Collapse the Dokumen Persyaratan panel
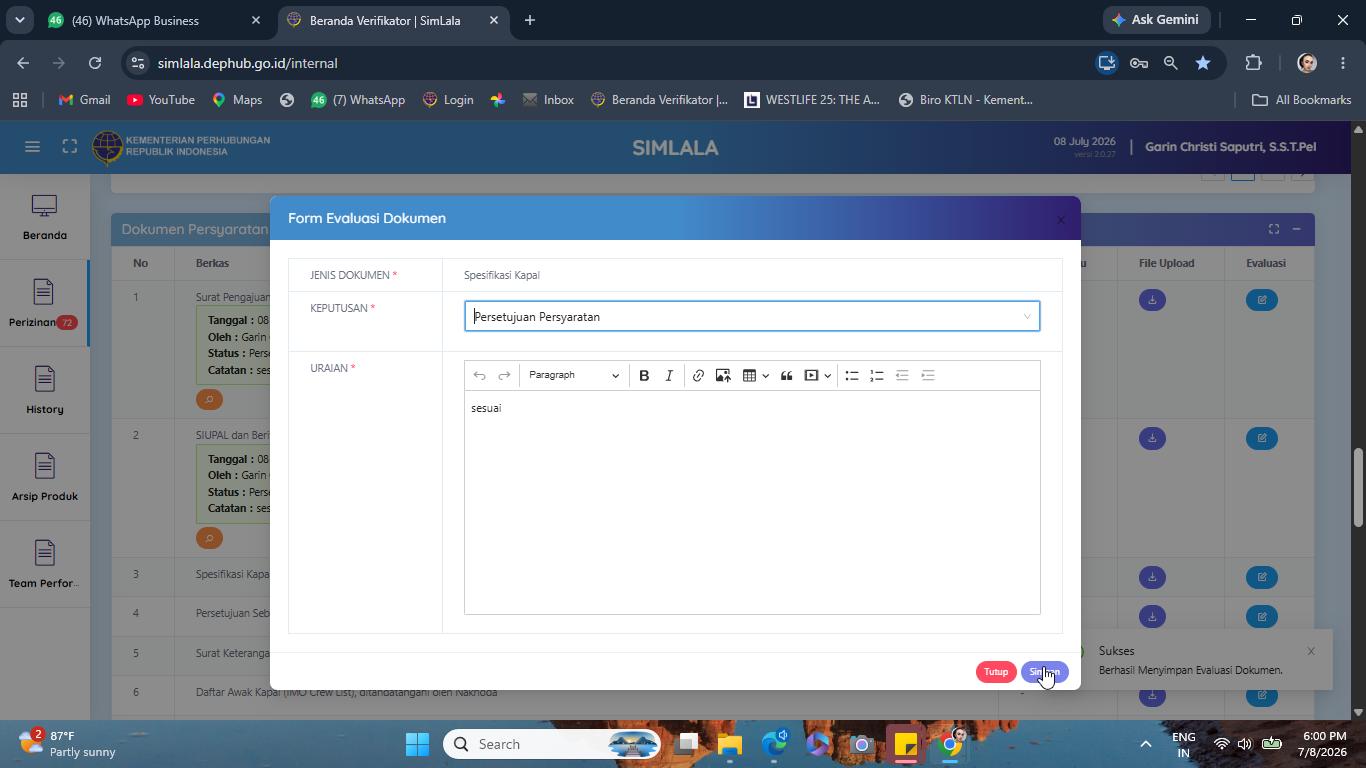This screenshot has width=1366, height=768. [x=1296, y=229]
